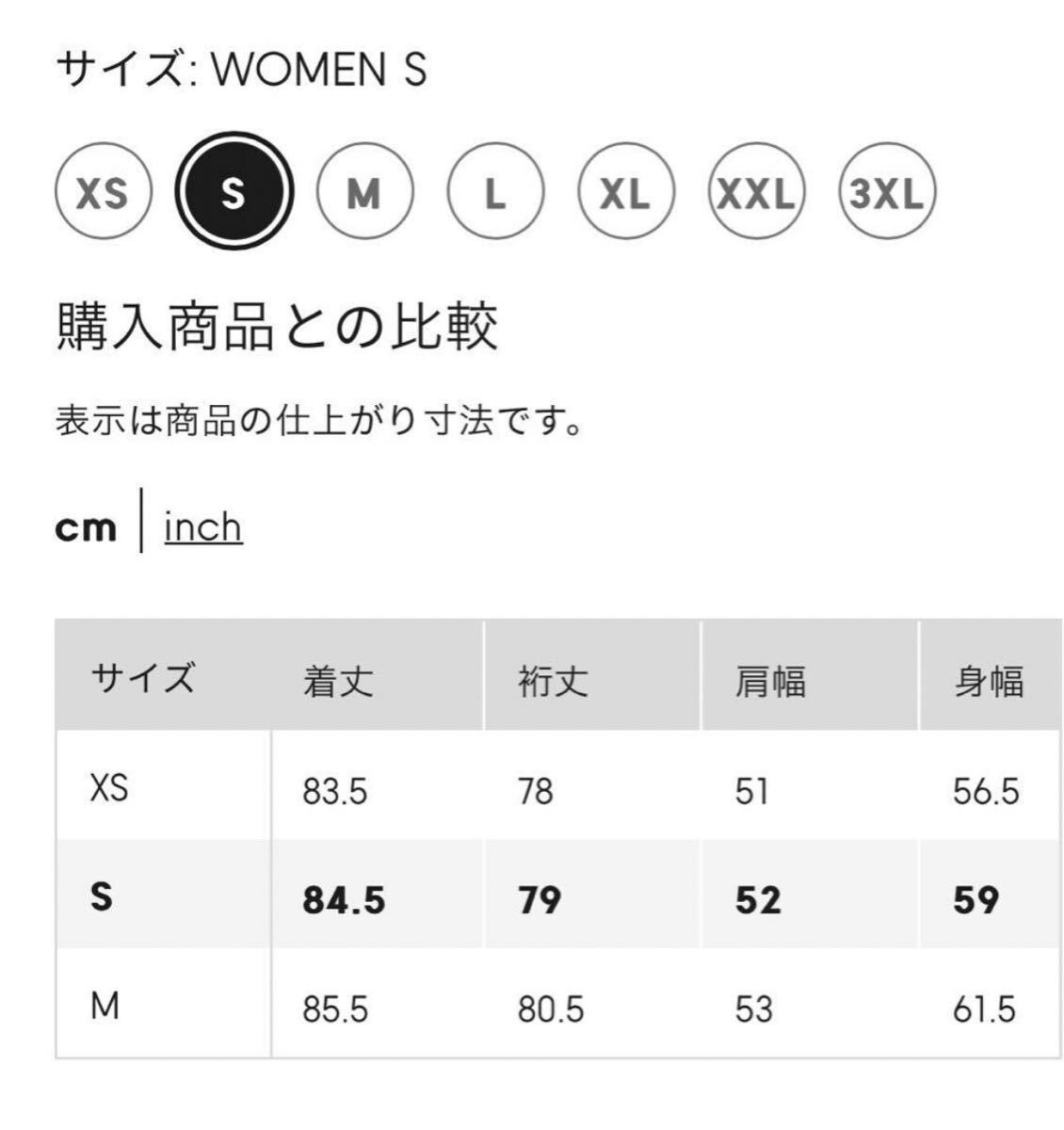Click the bold S row label in table

click(102, 896)
